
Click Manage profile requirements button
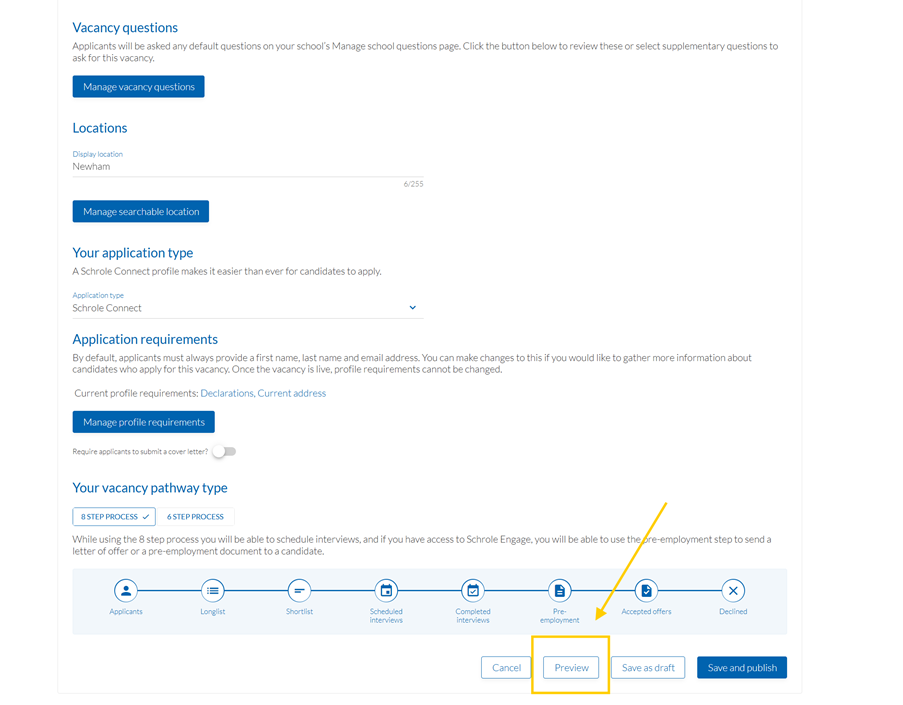click(143, 422)
